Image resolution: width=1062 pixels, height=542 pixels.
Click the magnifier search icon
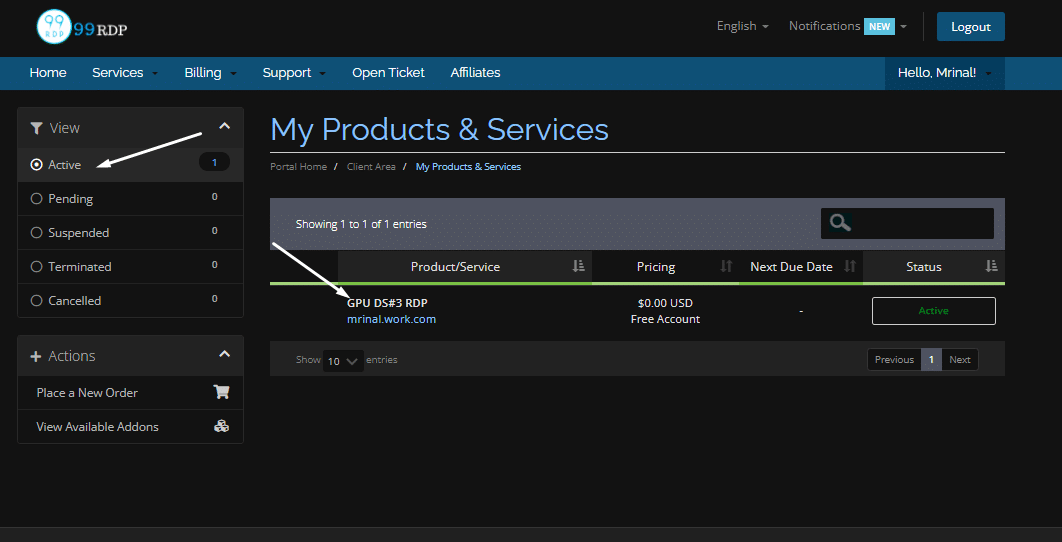click(840, 223)
